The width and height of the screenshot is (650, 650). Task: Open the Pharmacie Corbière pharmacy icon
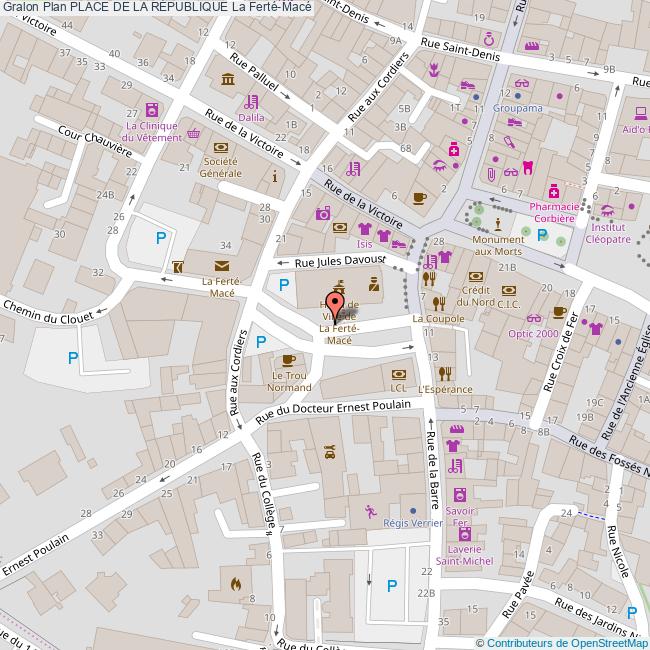pos(552,190)
